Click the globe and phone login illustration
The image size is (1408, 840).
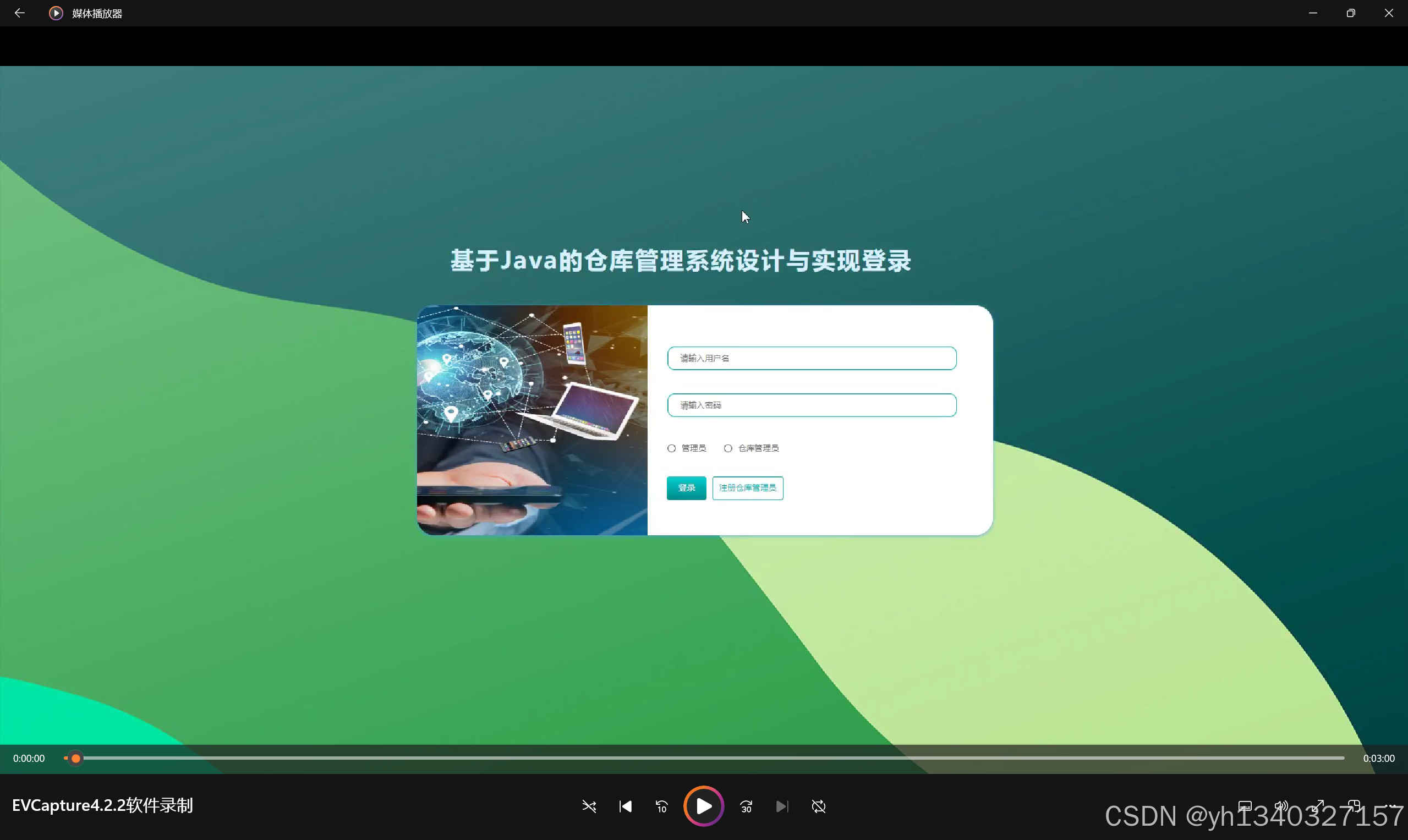pos(532,420)
